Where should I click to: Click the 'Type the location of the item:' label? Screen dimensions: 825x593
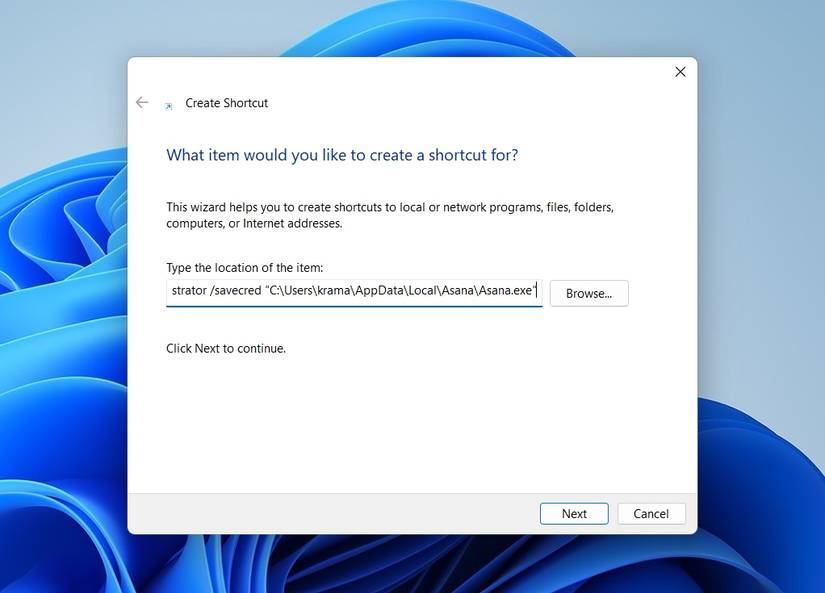click(x=245, y=268)
